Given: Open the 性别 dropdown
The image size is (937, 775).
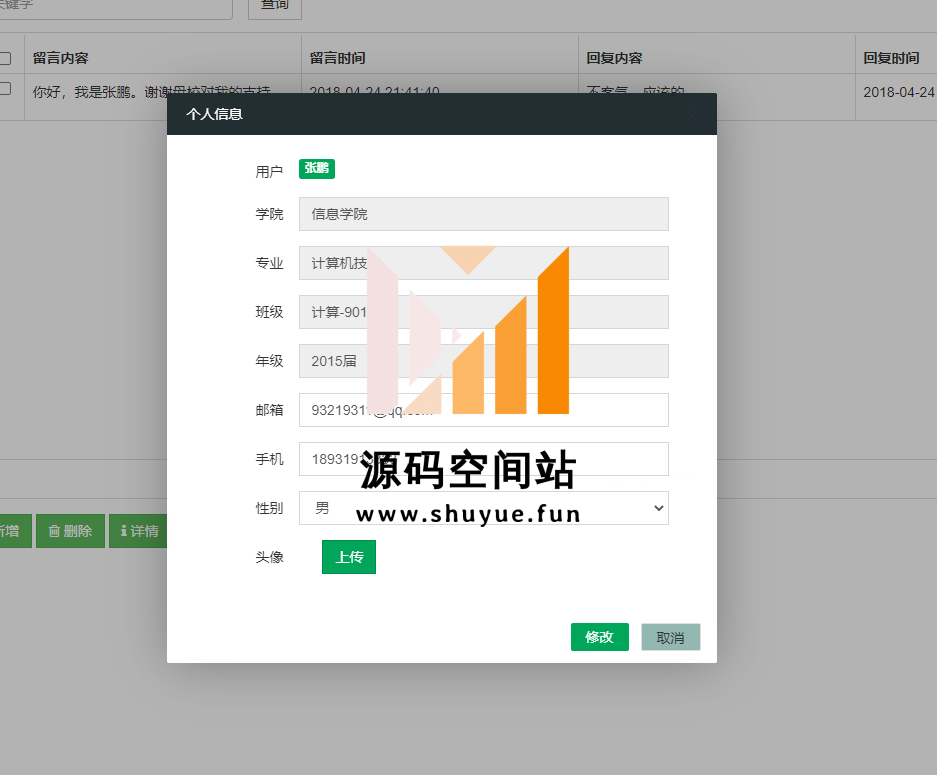Looking at the screenshot, I should click(483, 508).
